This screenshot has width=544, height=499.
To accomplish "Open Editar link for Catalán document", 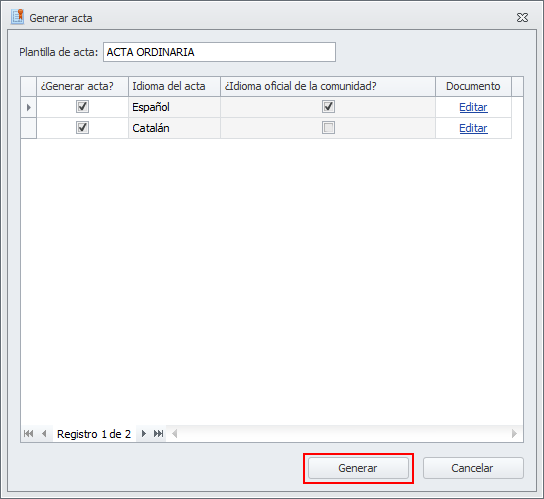I will point(473,128).
